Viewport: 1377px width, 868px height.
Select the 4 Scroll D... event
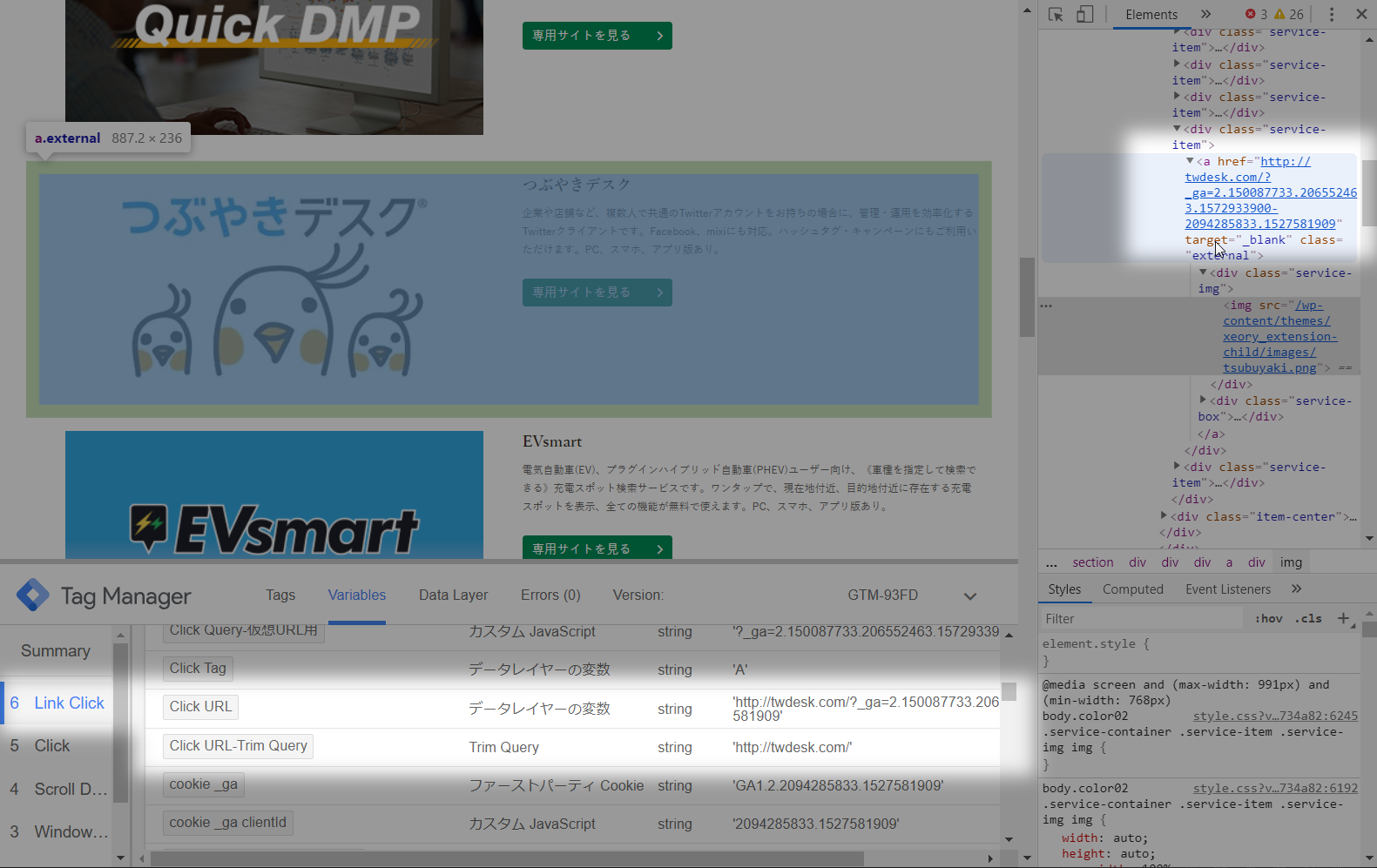click(57, 790)
